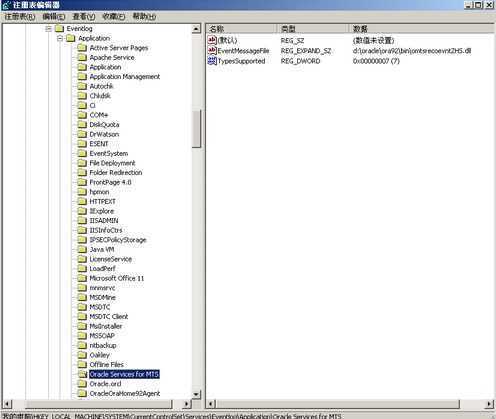This screenshot has height=419, width=496.
Task: Select the ntbackup key
Action: click(103, 346)
